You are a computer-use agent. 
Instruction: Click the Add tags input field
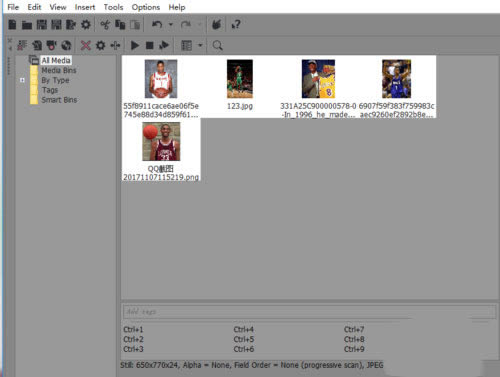click(x=309, y=312)
